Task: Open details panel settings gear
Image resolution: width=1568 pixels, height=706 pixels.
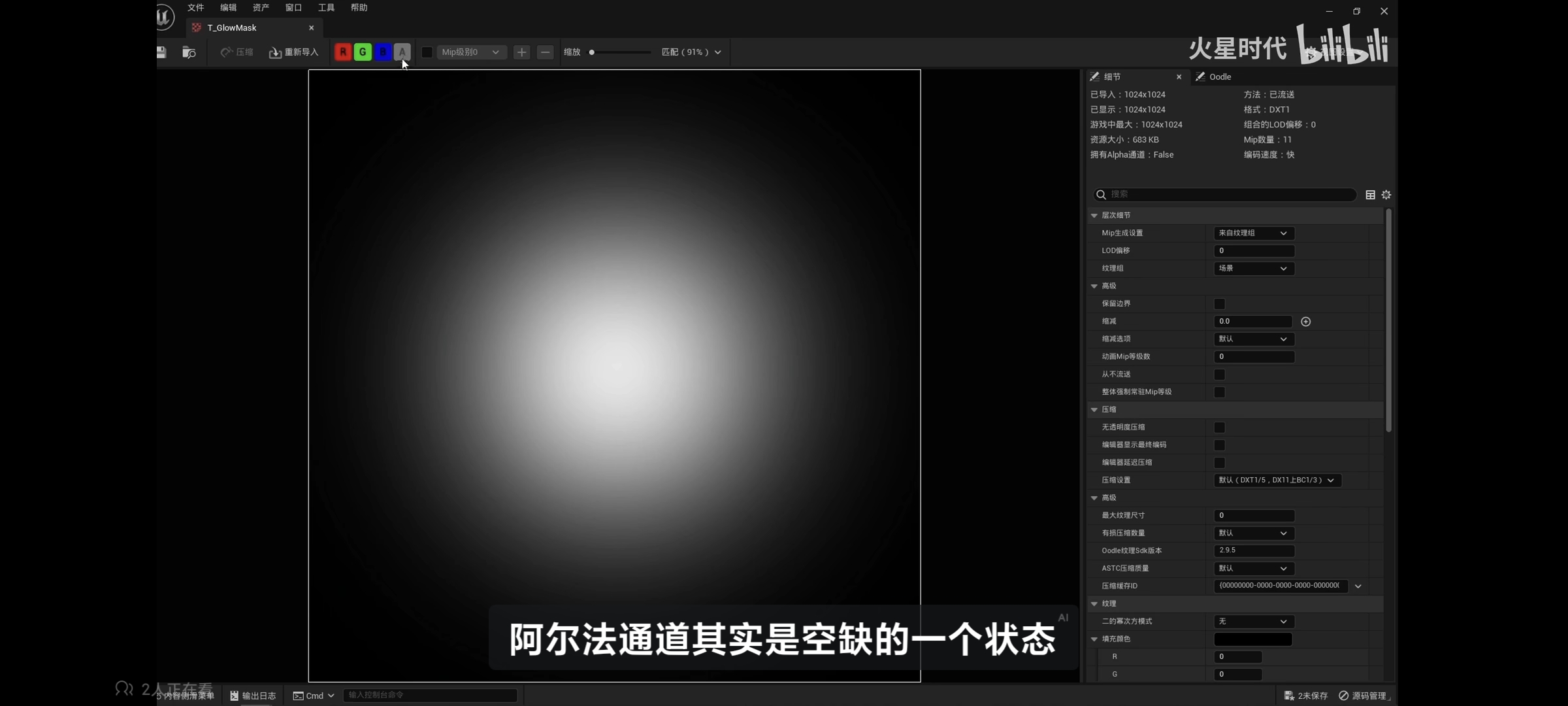Action: coord(1386,195)
